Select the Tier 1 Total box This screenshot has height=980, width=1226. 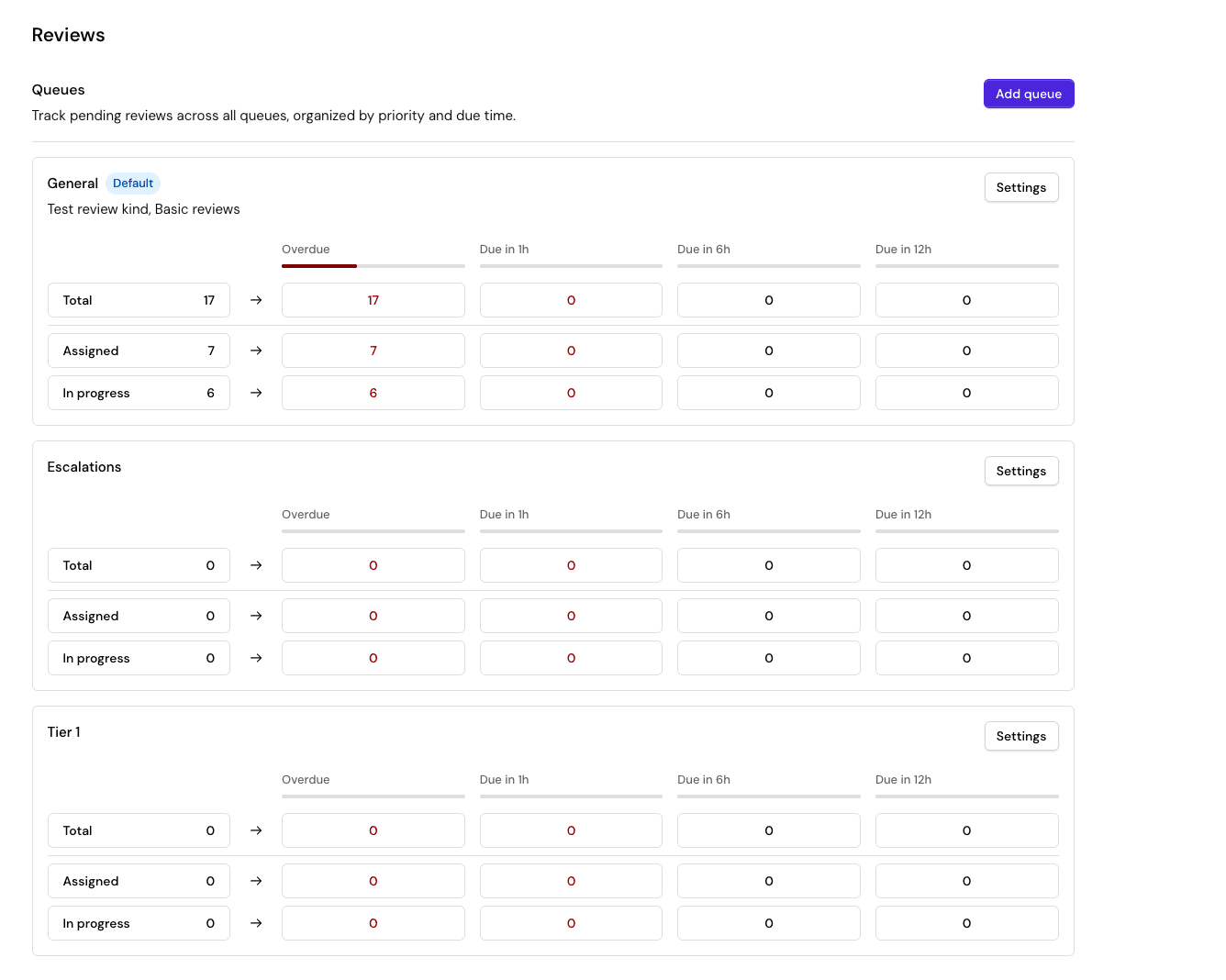(139, 830)
